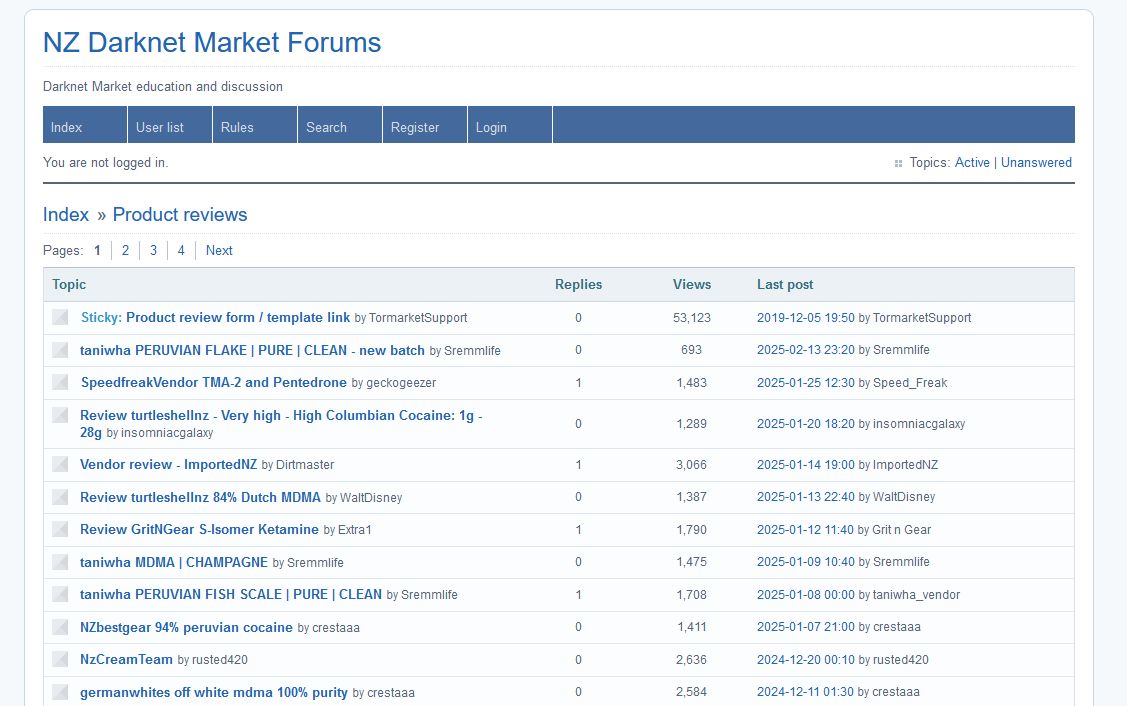
Task: Open last post dated 2025-01-14 19:00
Action: click(806, 464)
